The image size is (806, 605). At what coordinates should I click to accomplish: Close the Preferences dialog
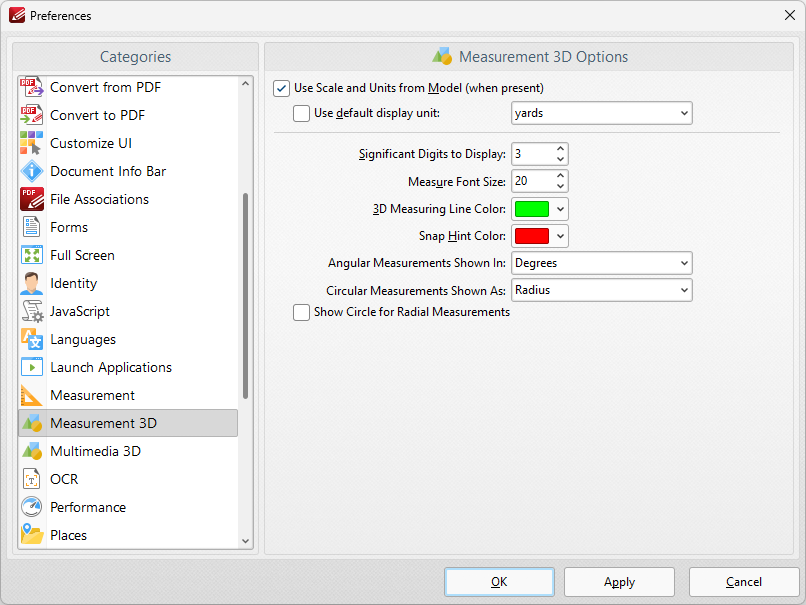click(x=790, y=15)
